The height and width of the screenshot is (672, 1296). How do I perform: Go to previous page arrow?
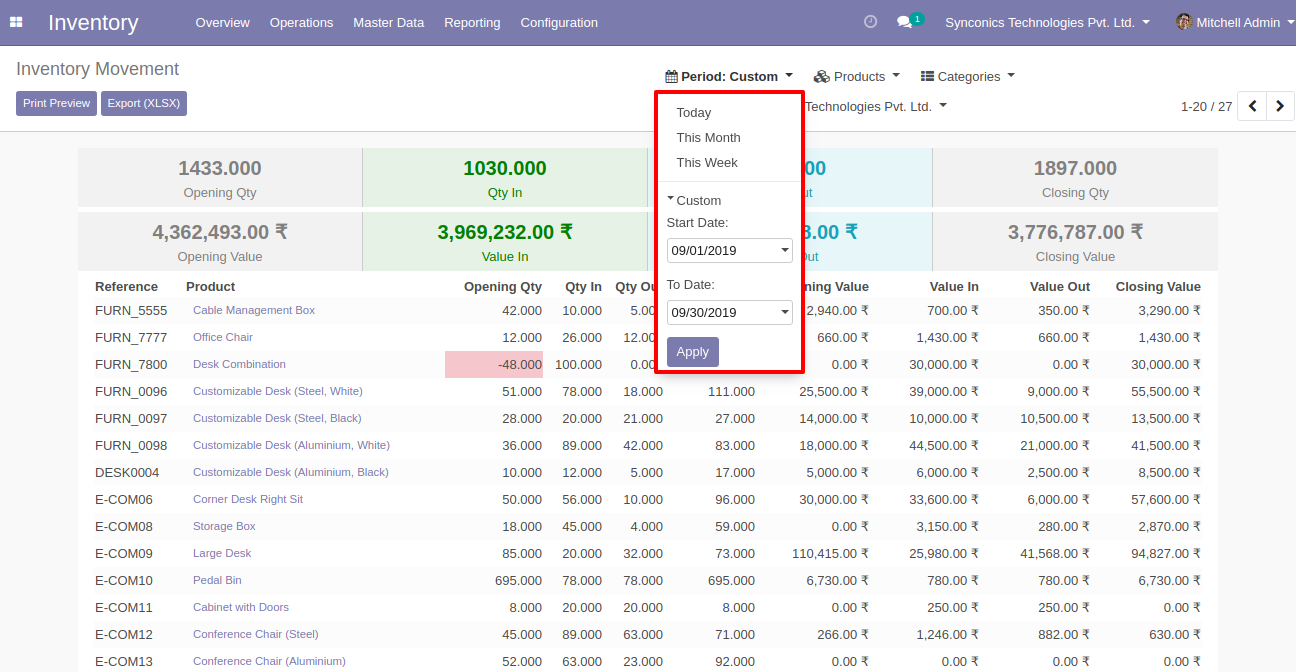point(1252,106)
